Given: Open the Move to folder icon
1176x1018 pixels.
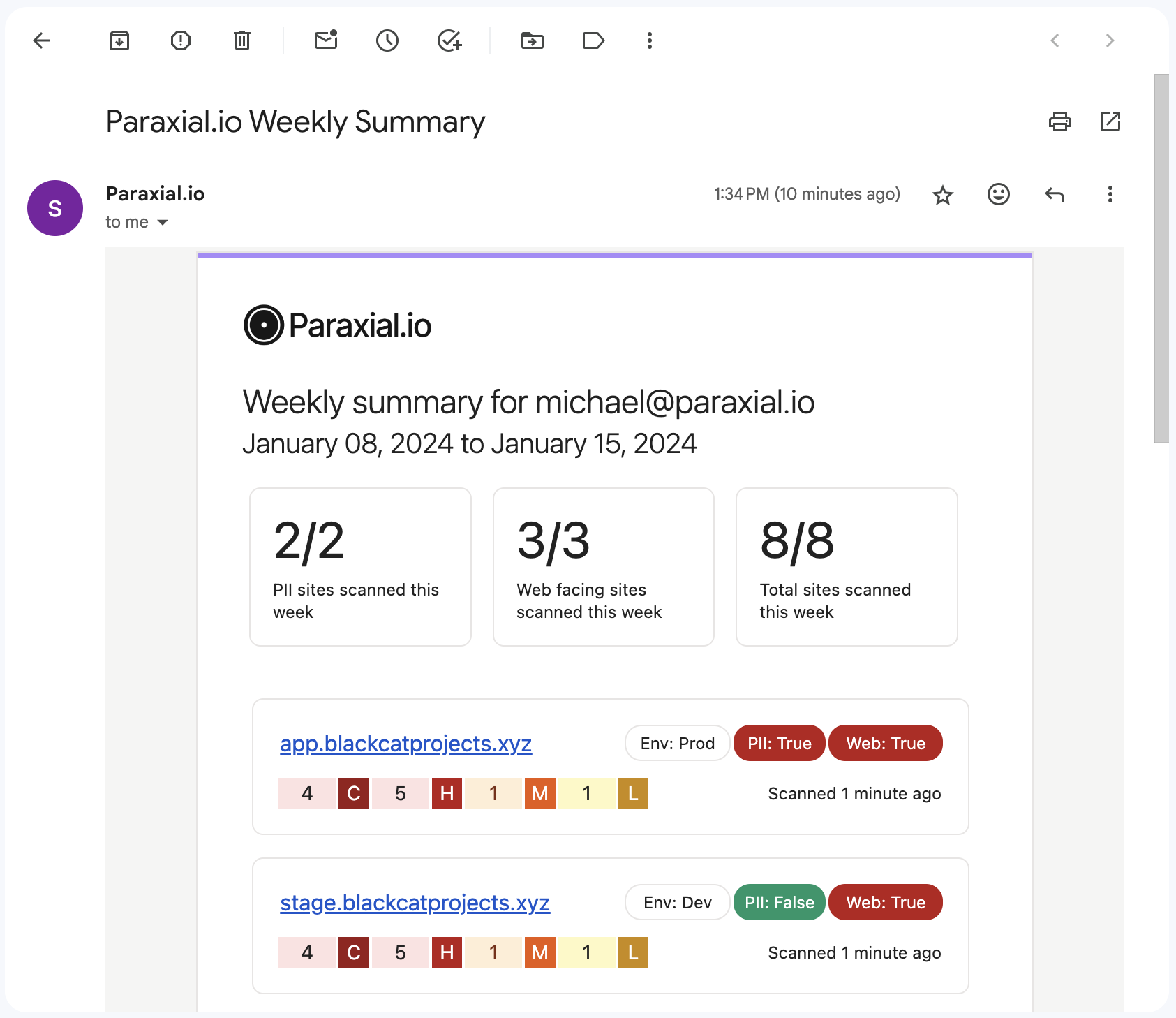Looking at the screenshot, I should 532,40.
